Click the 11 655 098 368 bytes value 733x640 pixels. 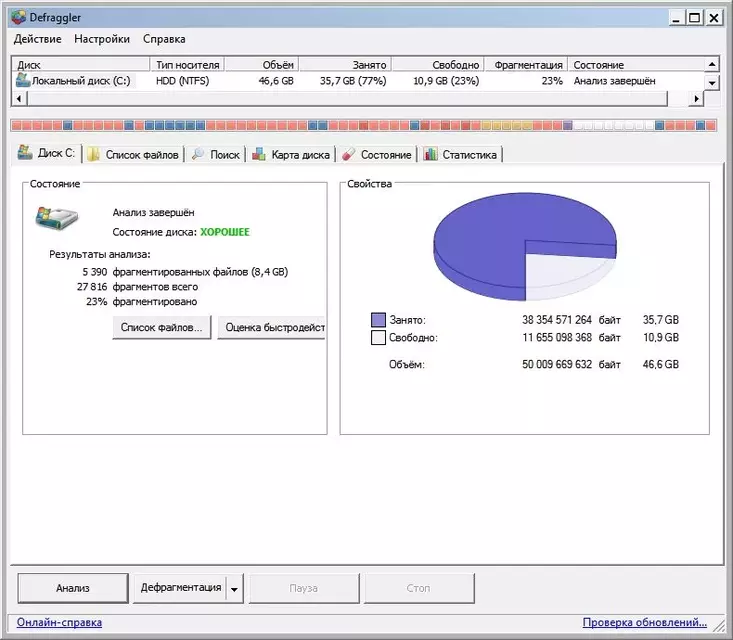tap(557, 338)
